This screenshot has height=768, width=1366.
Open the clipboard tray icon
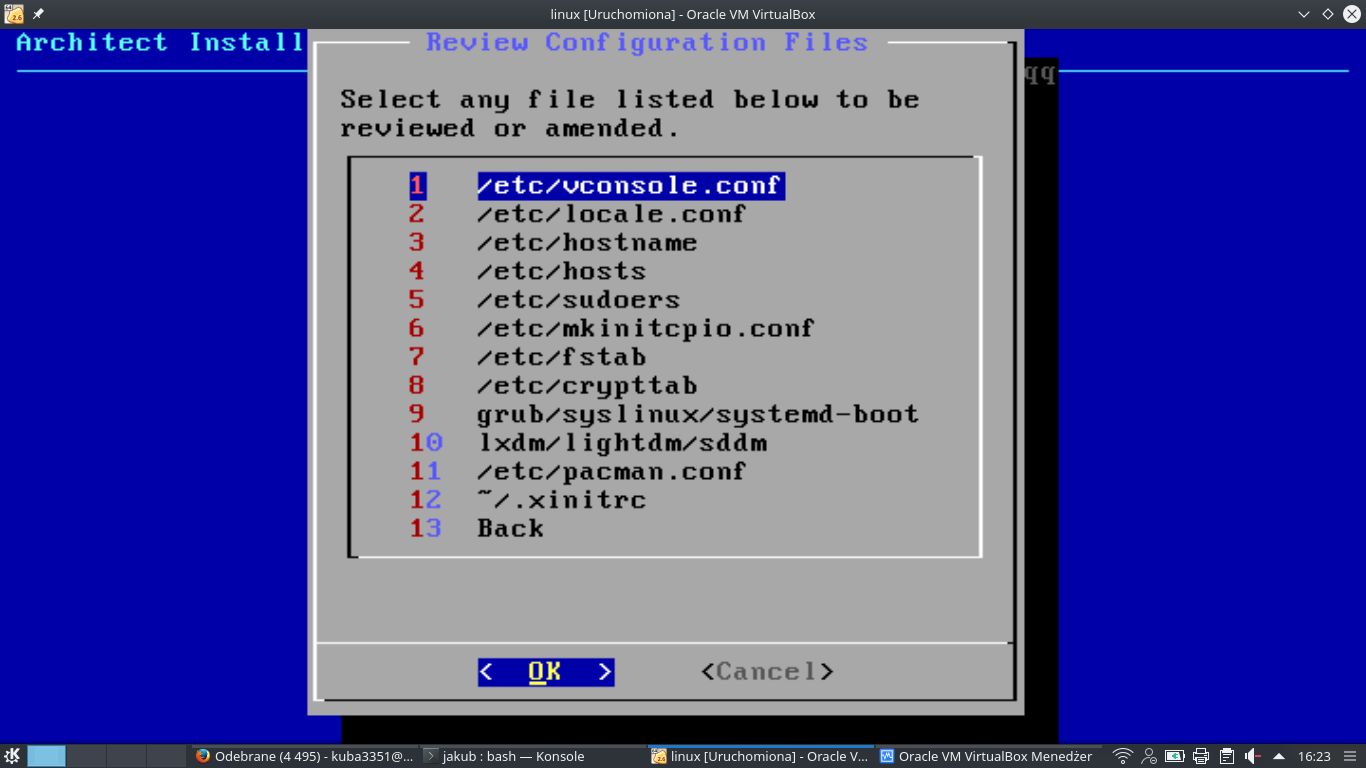click(1227, 756)
